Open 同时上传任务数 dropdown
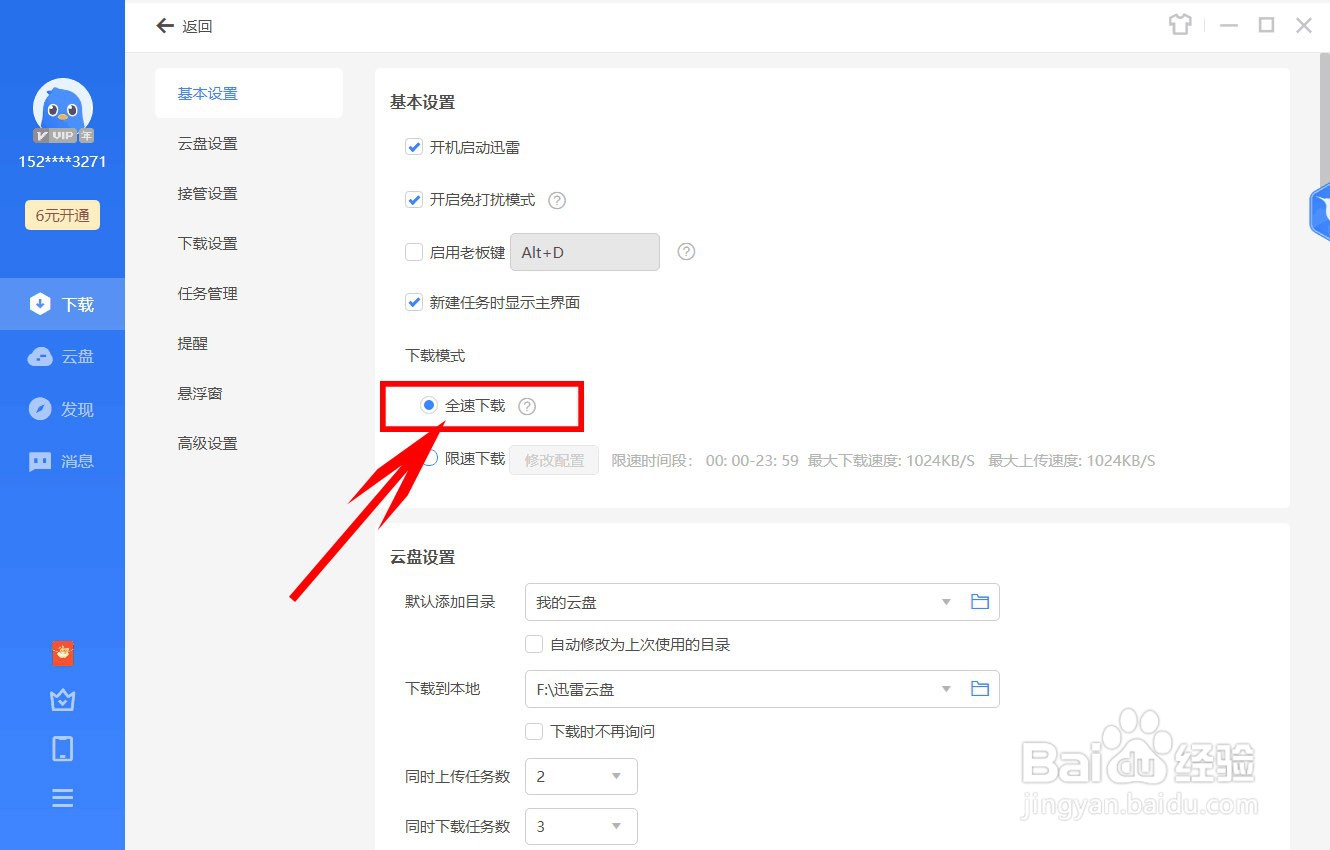 pyautogui.click(x=581, y=776)
